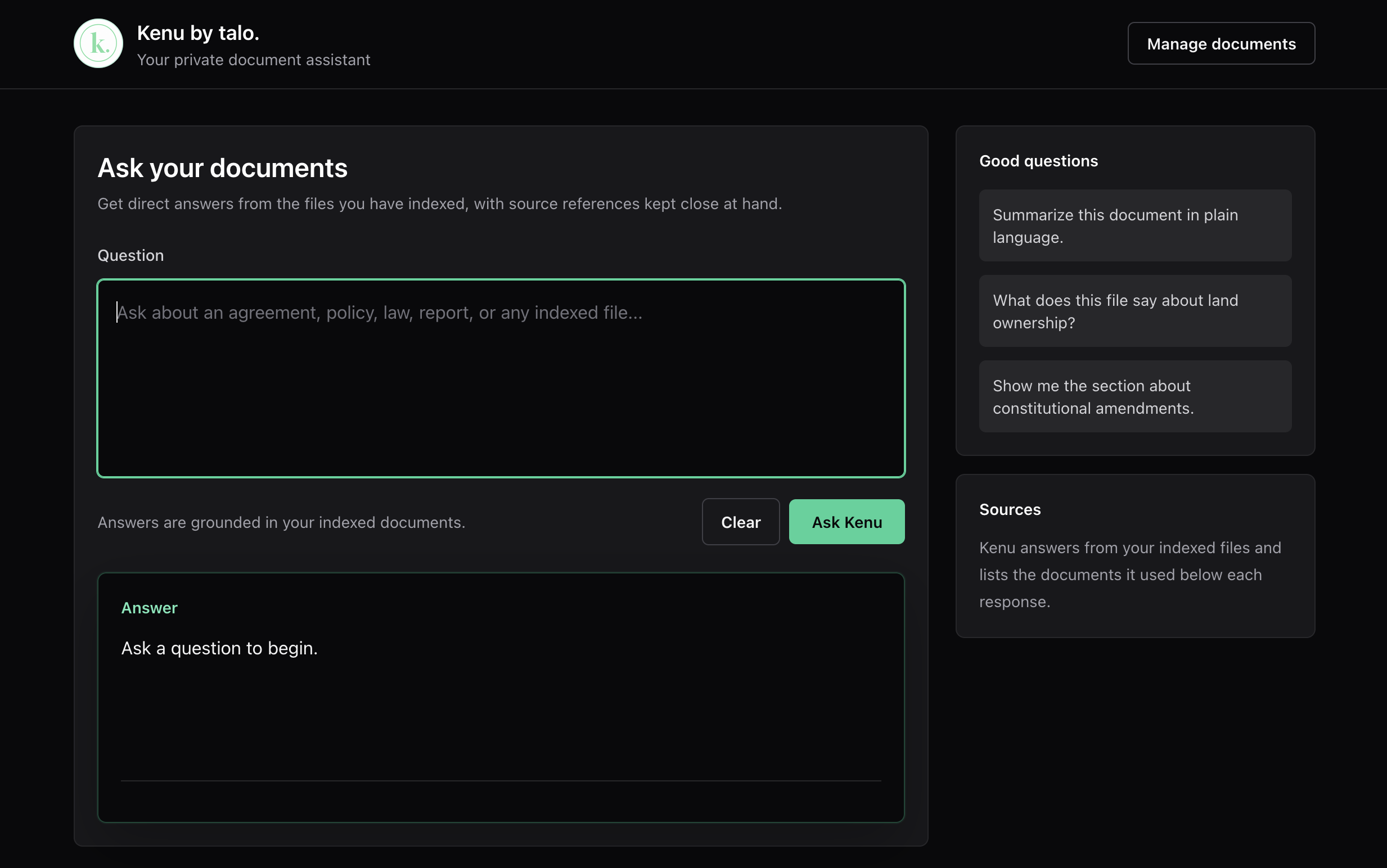The image size is (1387, 868).
Task: Open Manage documents
Action: tap(1221, 44)
